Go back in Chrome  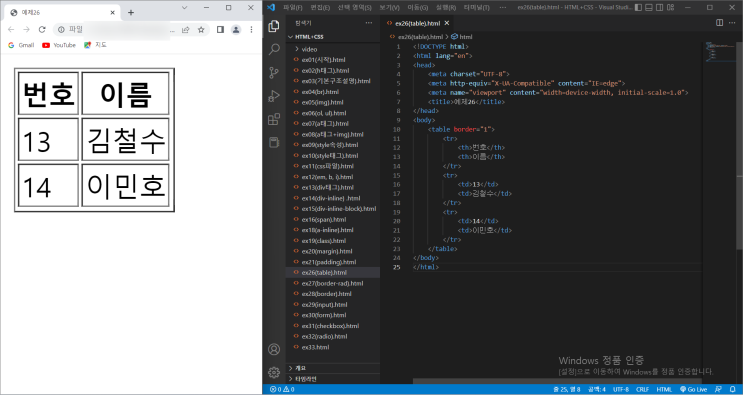click(x=11, y=29)
